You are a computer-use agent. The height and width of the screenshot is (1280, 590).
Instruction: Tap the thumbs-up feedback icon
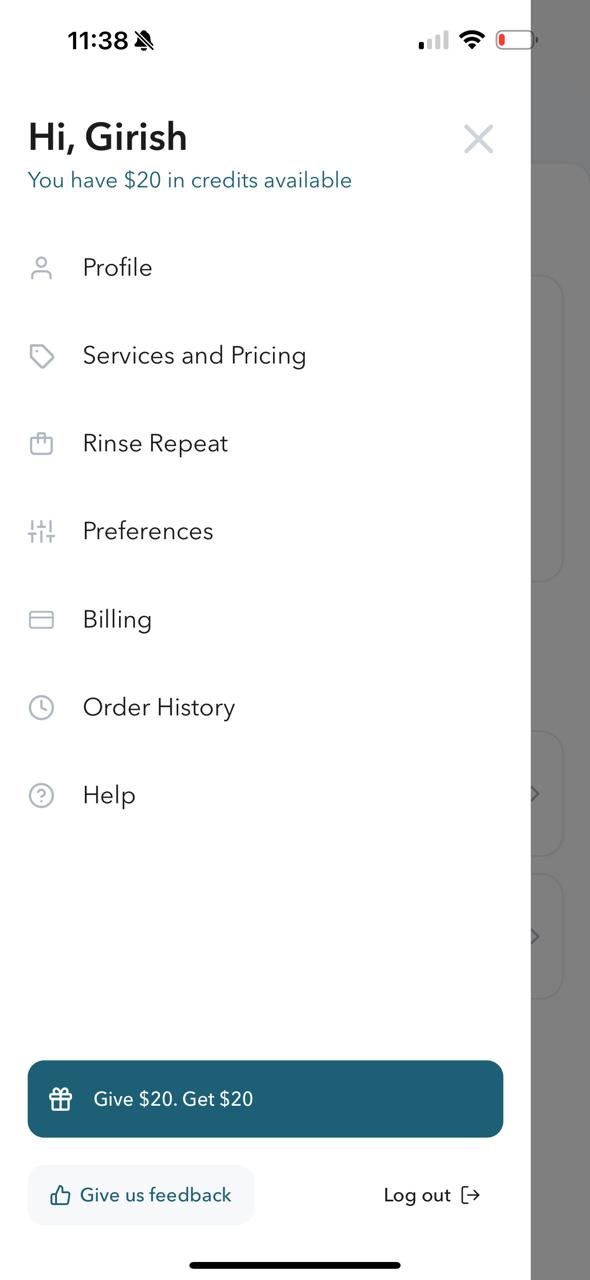coord(60,1195)
